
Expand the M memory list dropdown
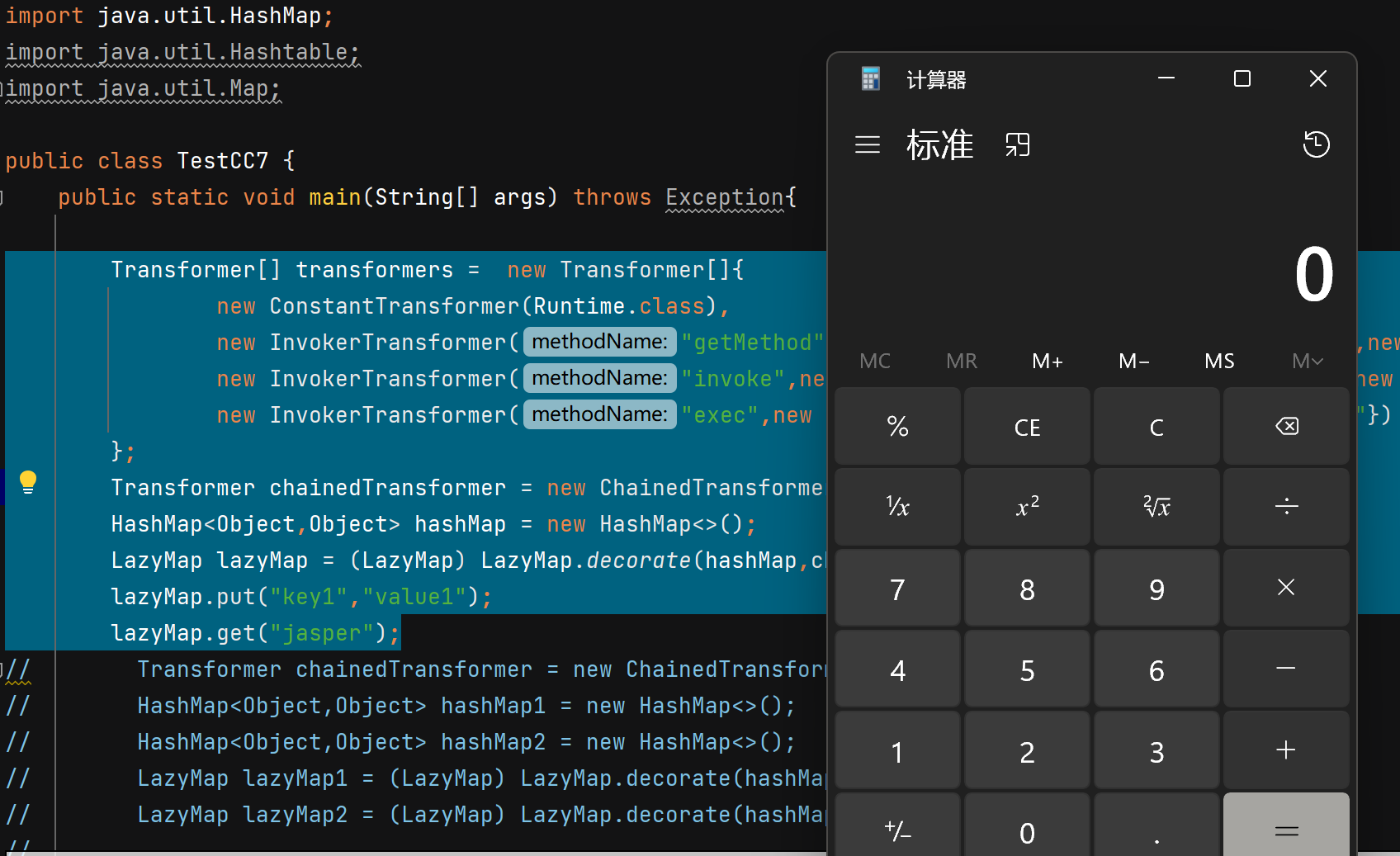pyautogui.click(x=1308, y=361)
